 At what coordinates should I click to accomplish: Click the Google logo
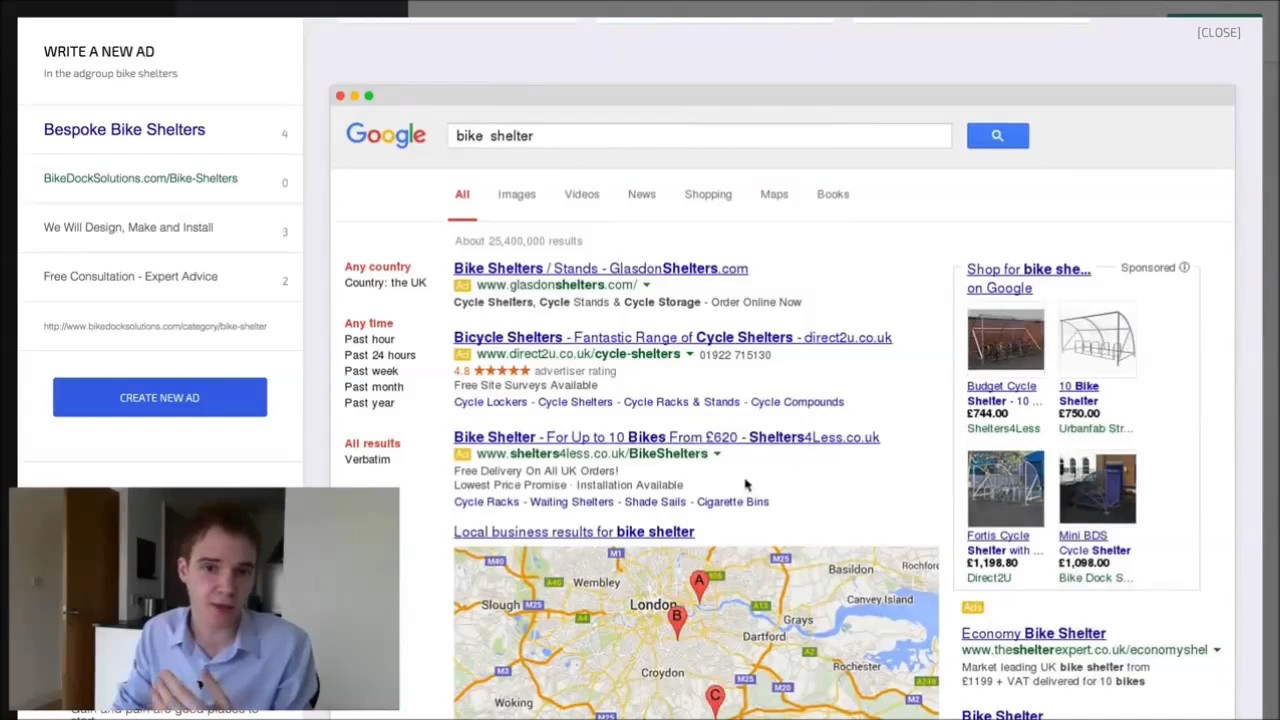pyautogui.click(x=386, y=135)
